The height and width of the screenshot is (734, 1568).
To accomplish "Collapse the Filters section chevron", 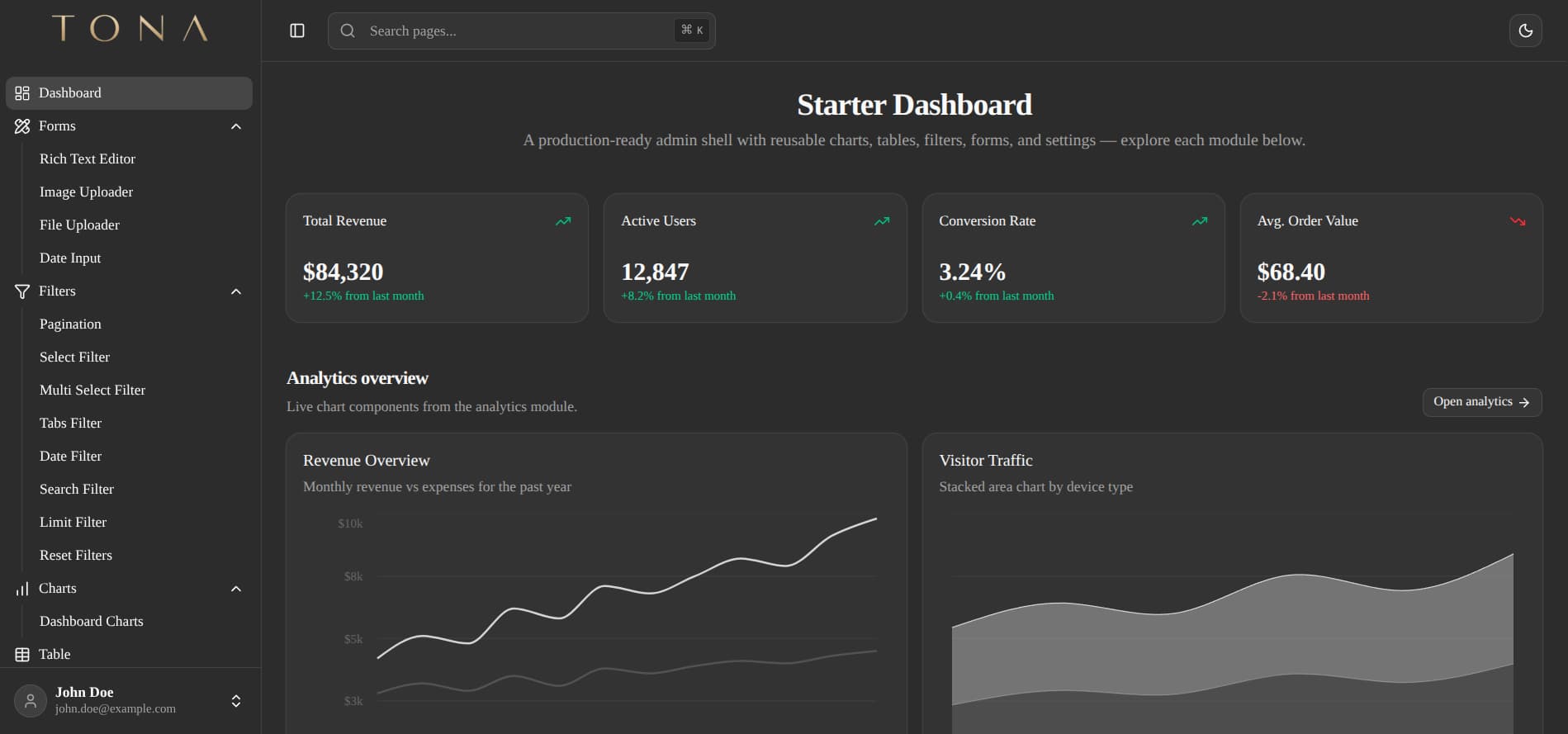I will [x=236, y=291].
